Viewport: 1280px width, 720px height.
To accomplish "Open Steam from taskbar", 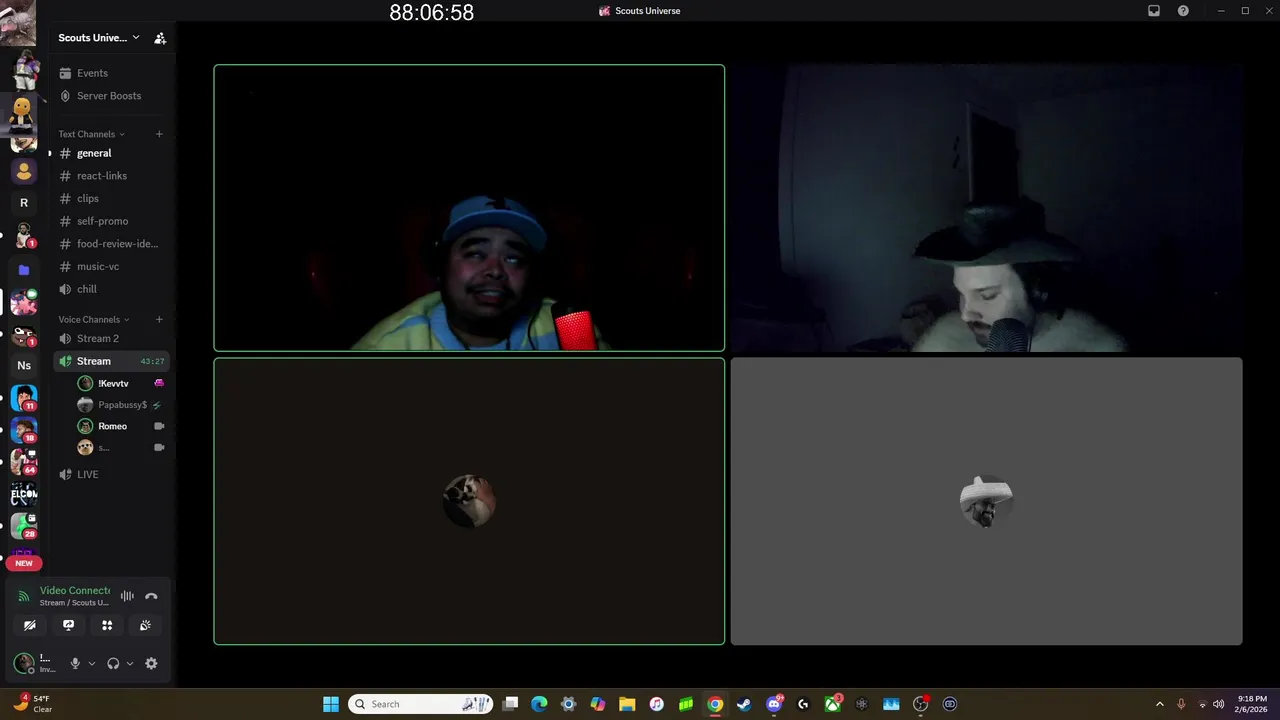I will 744,704.
